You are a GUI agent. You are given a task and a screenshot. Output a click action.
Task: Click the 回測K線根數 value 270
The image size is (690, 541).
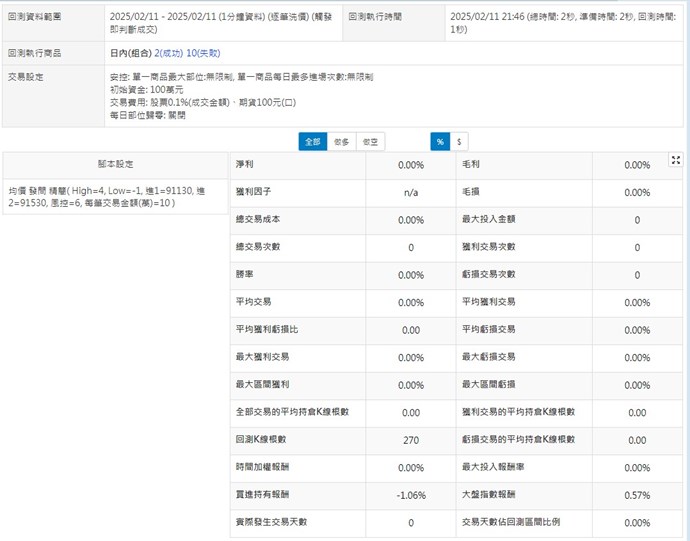[411, 440]
